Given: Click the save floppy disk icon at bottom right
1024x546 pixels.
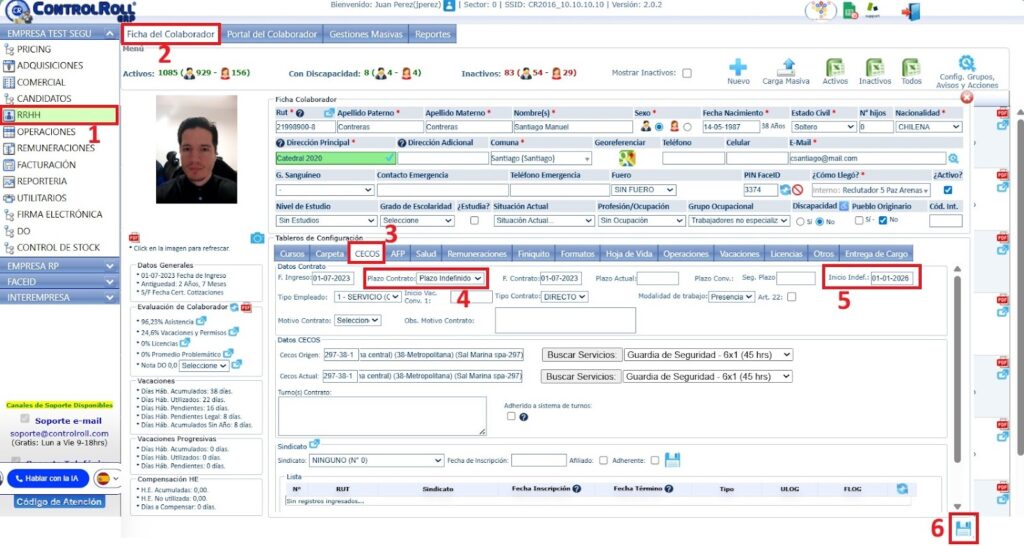Looking at the screenshot, I should tap(964, 529).
